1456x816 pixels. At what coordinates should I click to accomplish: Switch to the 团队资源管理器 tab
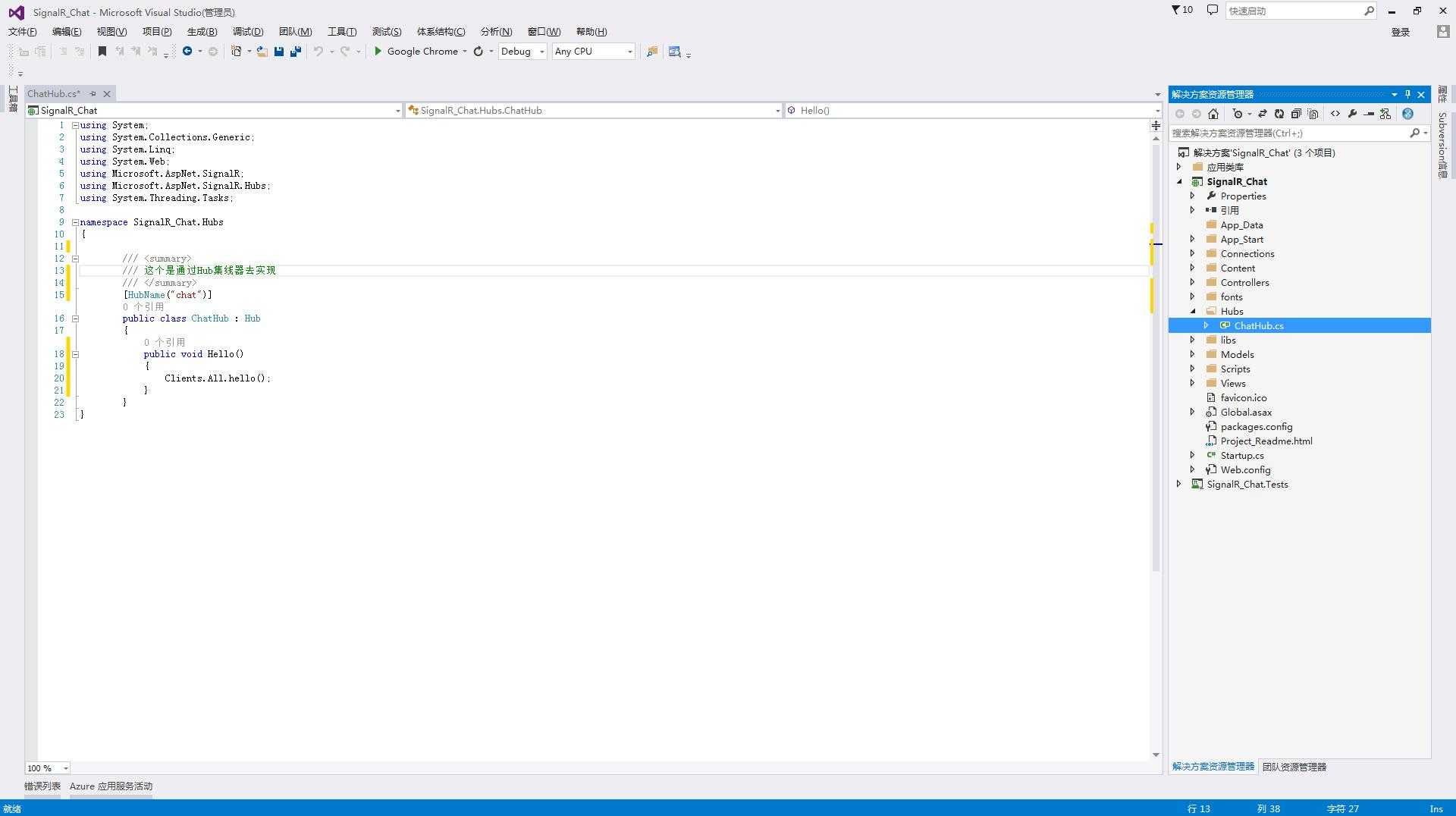point(1294,767)
